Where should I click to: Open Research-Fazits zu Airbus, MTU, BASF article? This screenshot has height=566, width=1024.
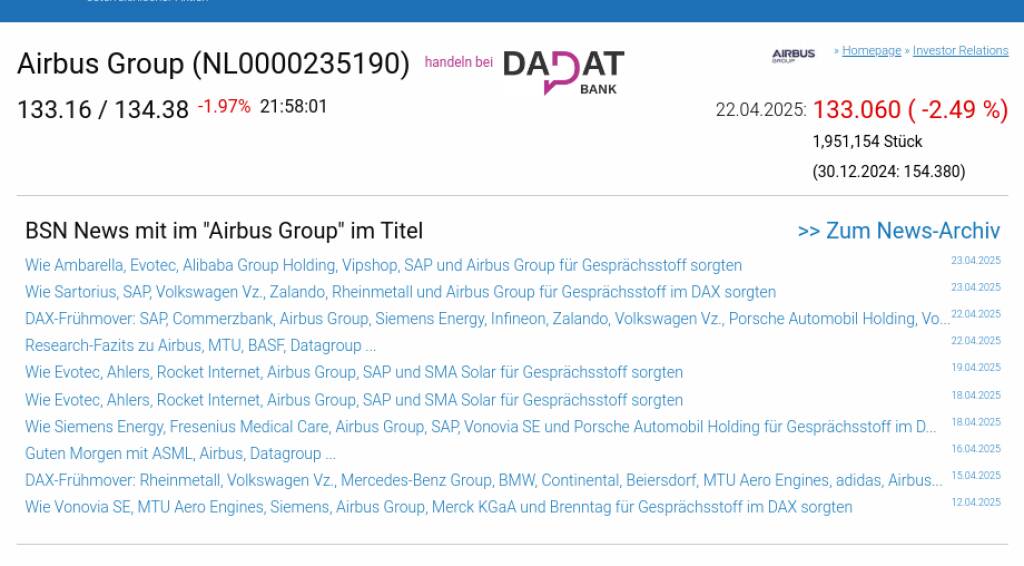point(200,346)
